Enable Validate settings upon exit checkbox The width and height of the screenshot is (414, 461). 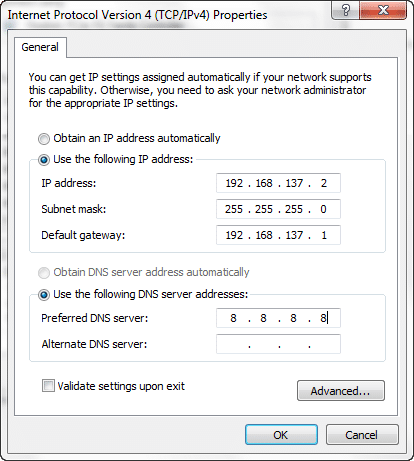point(48,386)
